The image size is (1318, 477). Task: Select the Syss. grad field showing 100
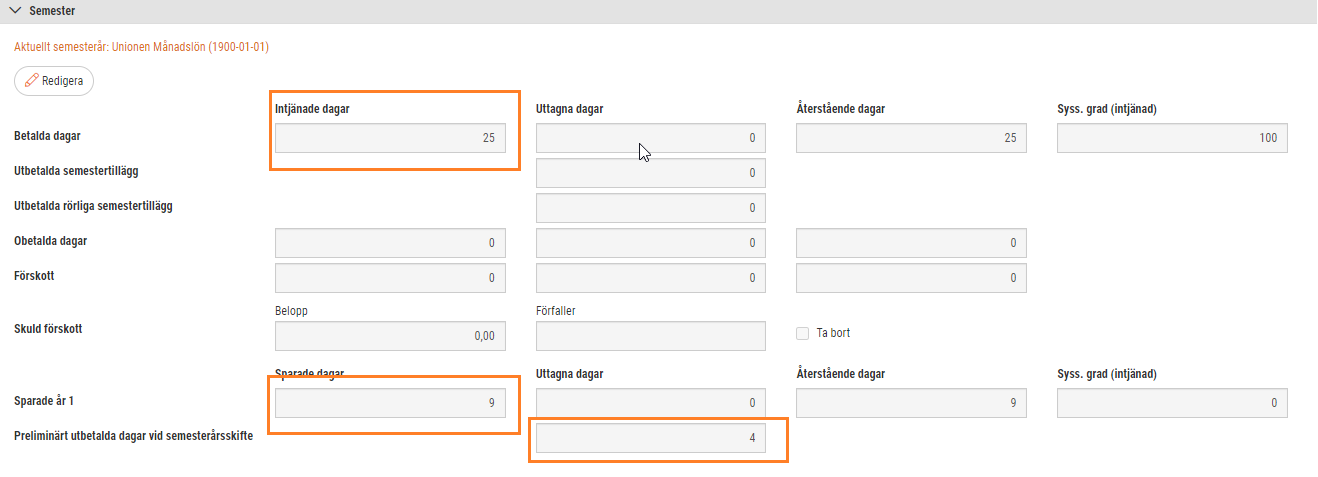pyautogui.click(x=1172, y=138)
